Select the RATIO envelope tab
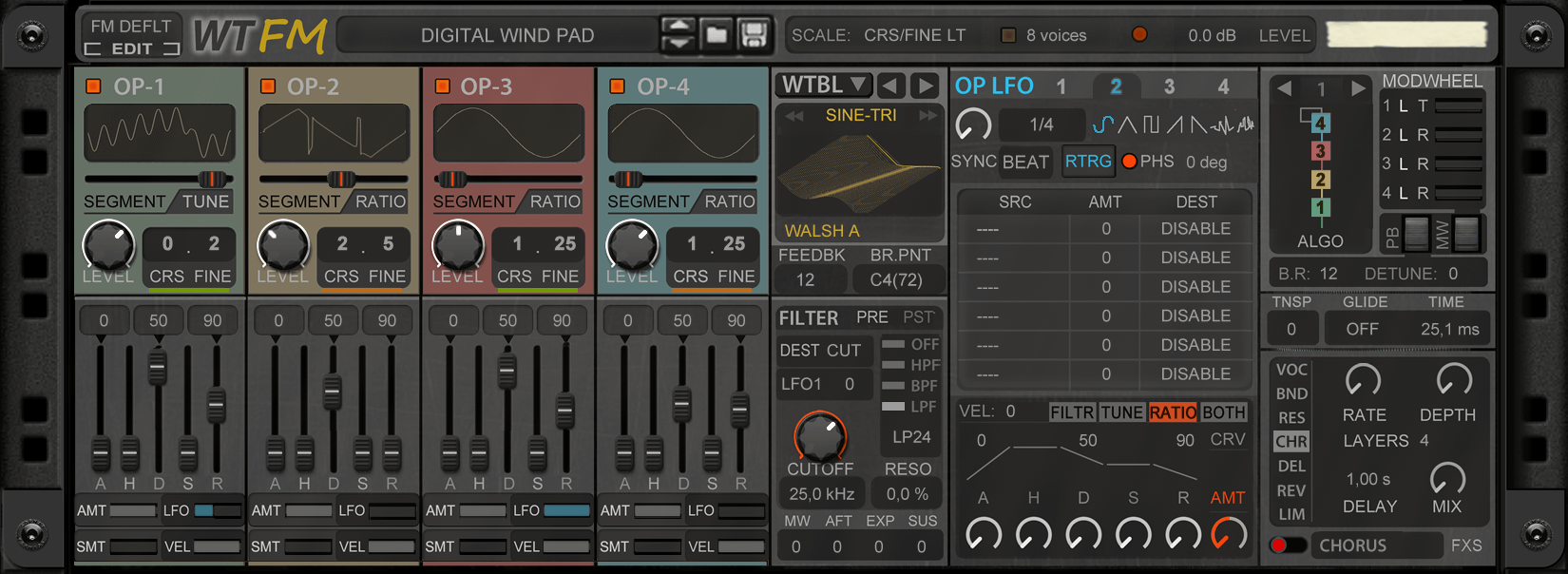This screenshot has height=574, width=1568. tap(1173, 412)
